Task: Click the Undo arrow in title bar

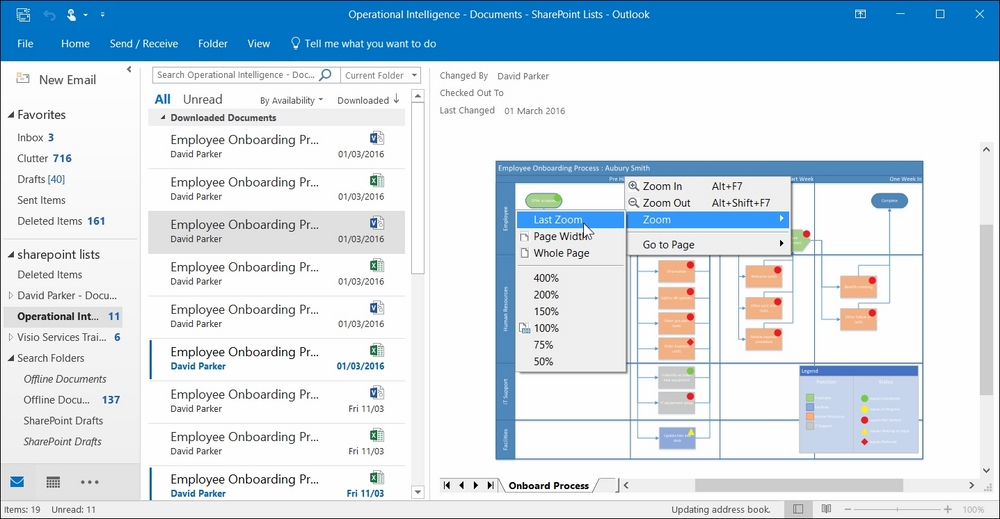Action: pos(49,15)
